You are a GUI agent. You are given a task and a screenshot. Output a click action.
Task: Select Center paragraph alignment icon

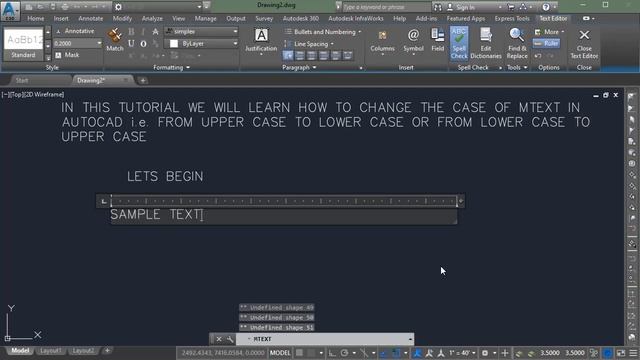pyautogui.click(x=311, y=55)
